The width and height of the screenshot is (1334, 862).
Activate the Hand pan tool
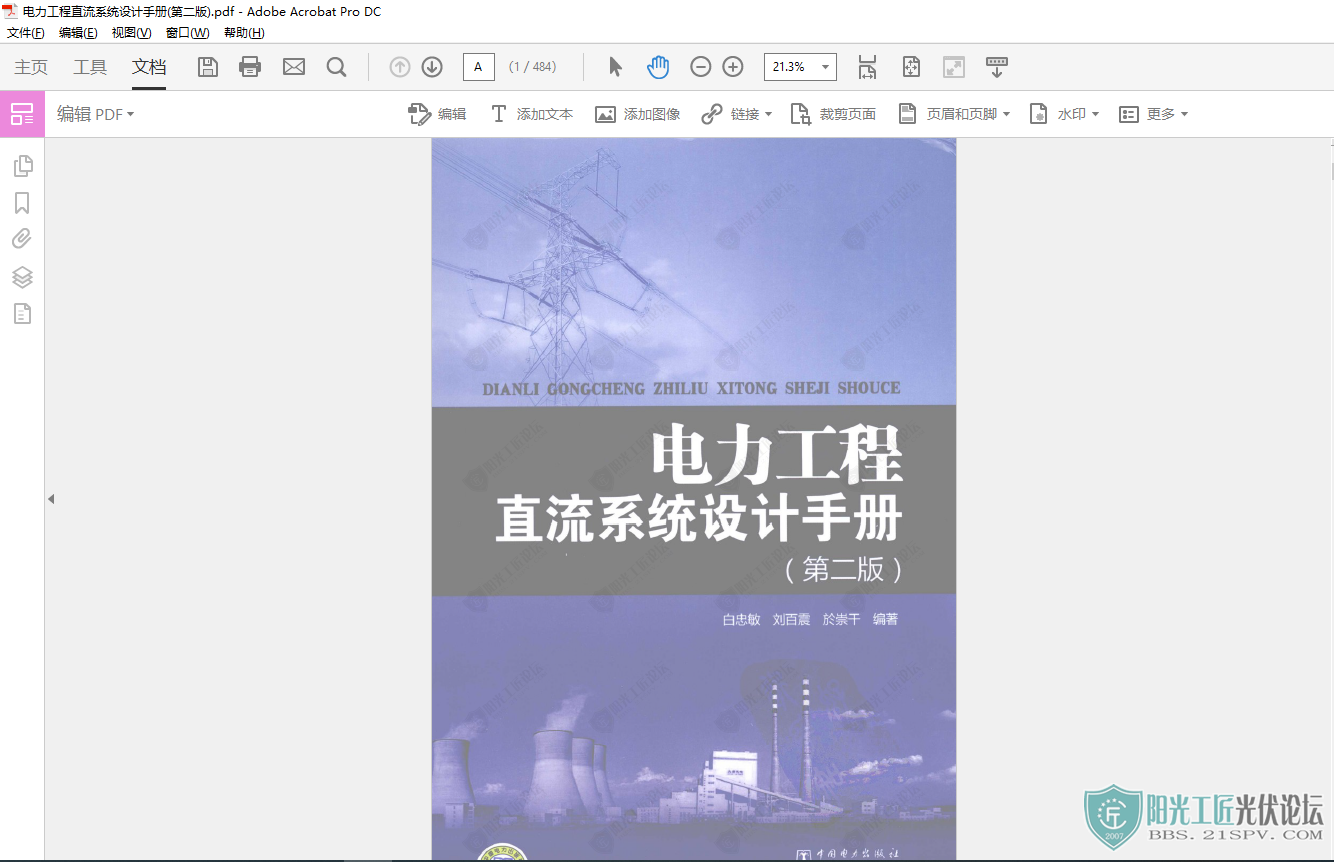658,67
